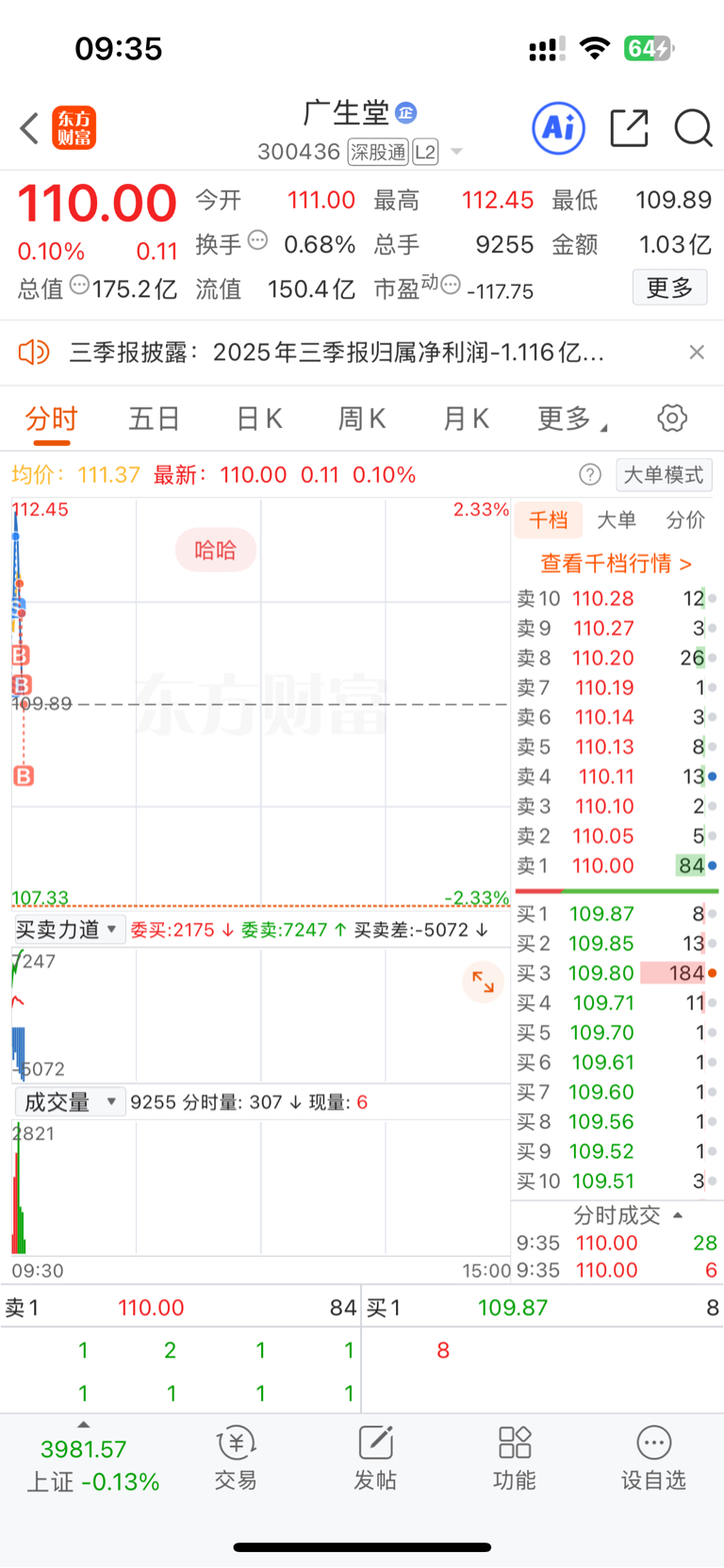This screenshot has width=724, height=1568.
Task: Tap the 买5 109.70 row
Action: point(617,1032)
